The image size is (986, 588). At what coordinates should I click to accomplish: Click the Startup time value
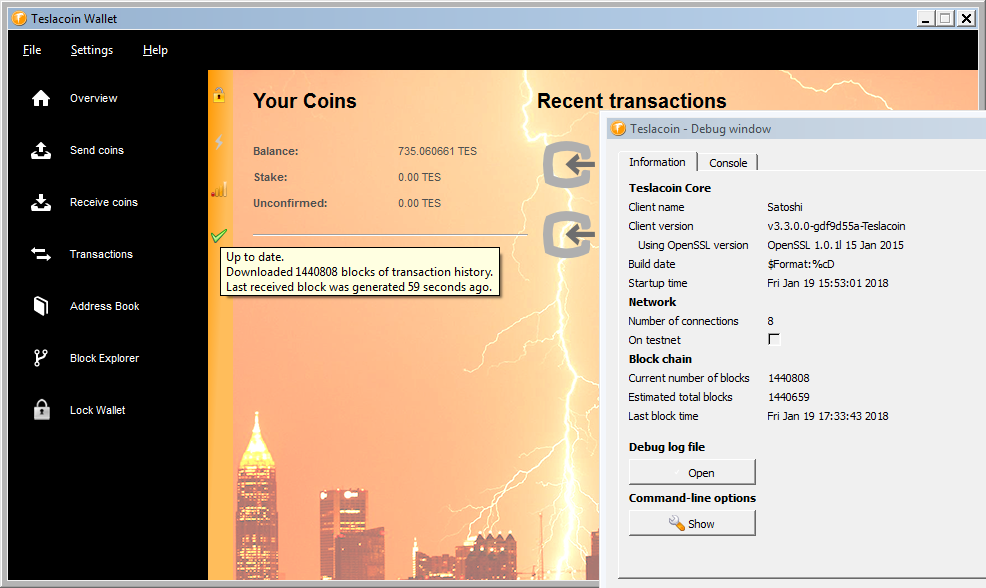pos(828,283)
